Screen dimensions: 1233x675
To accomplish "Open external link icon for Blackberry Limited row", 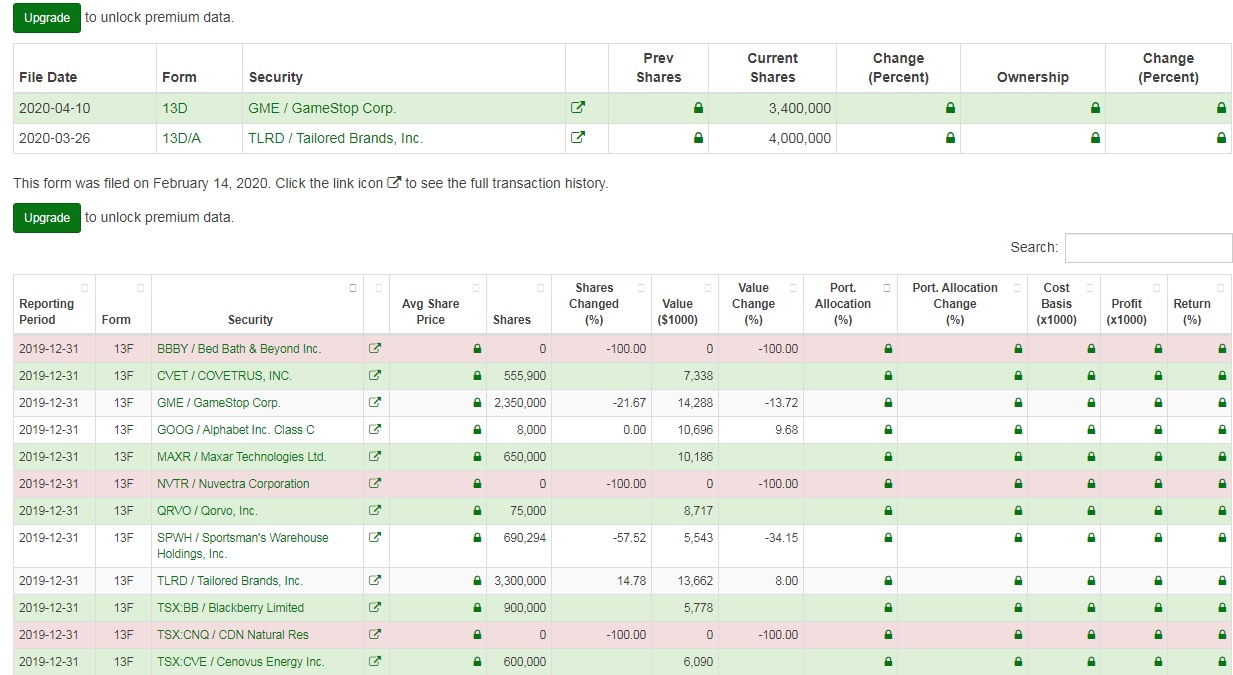I will (x=375, y=608).
